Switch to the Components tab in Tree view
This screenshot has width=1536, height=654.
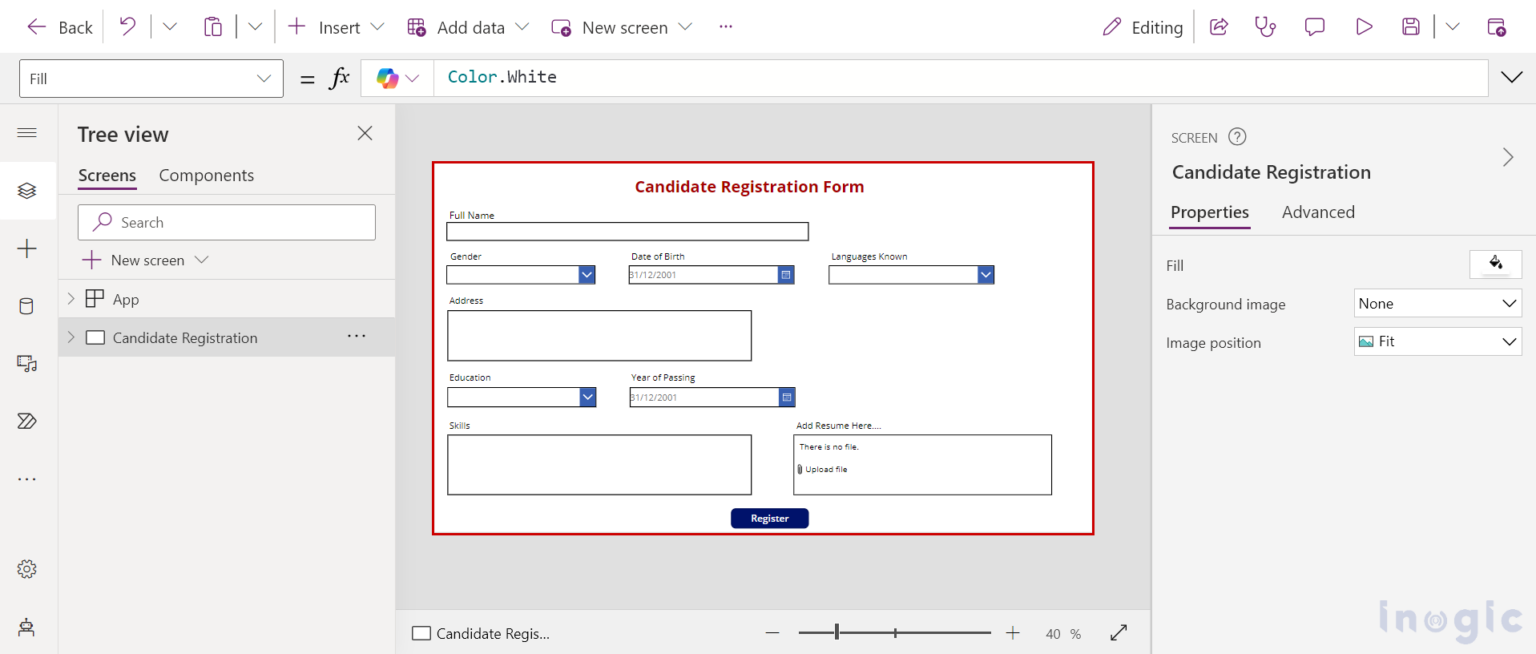206,175
